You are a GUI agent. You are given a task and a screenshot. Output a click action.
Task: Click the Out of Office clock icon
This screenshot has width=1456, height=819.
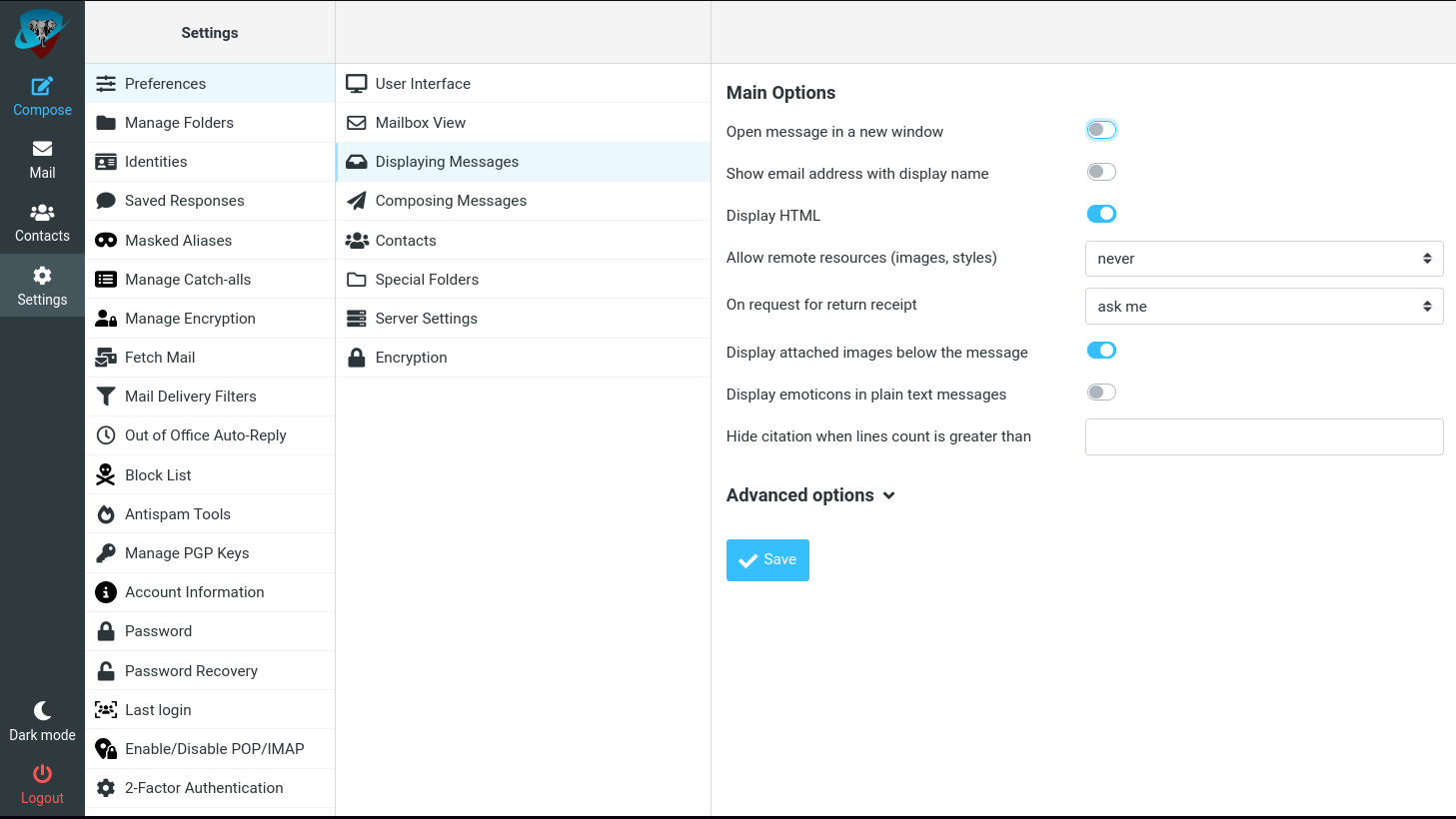point(106,435)
